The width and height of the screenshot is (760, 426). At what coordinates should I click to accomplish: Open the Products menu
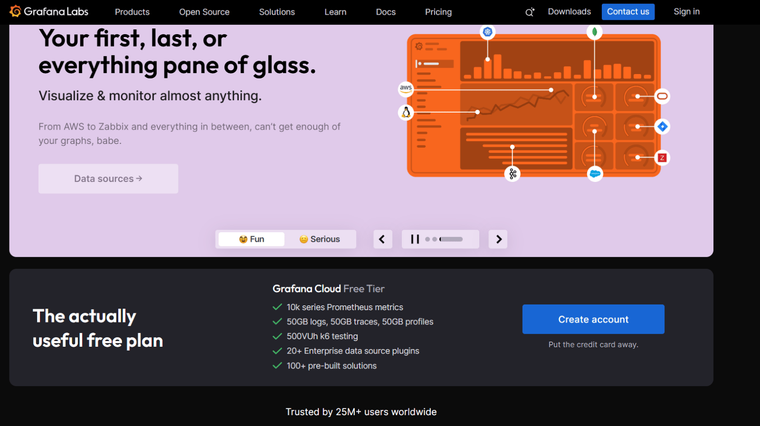tap(132, 12)
